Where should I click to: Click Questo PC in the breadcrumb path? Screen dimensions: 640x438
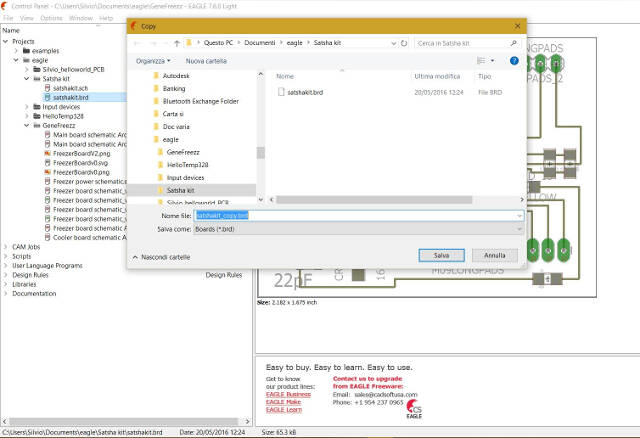click(218, 43)
